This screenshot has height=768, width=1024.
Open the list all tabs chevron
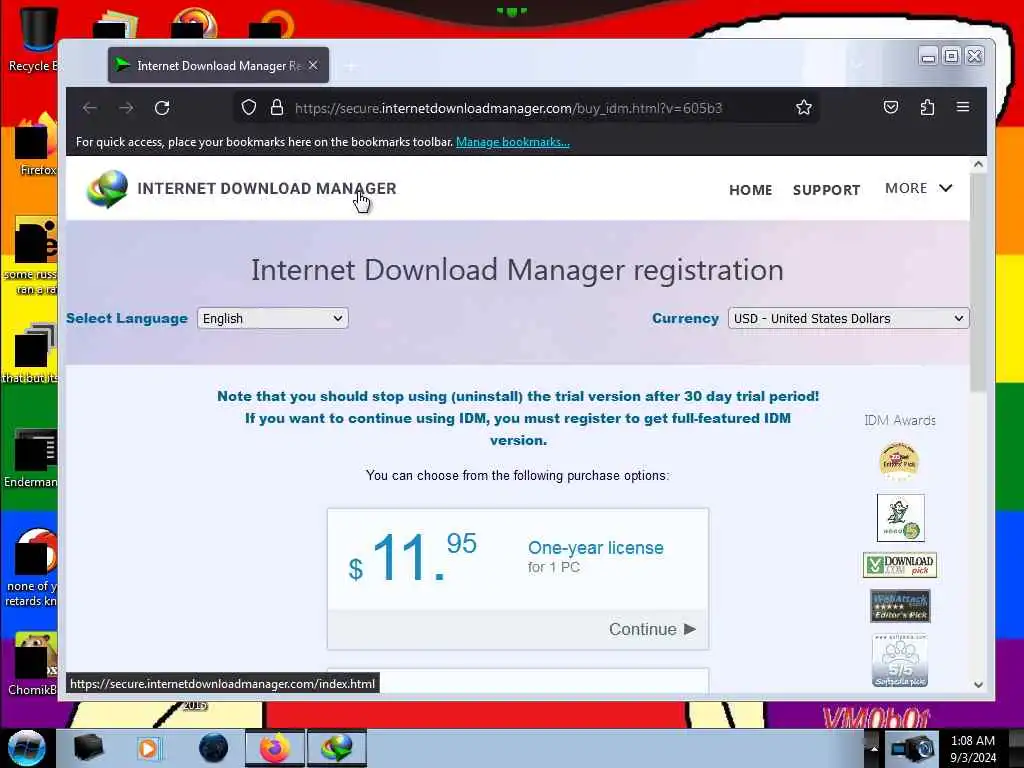(857, 65)
